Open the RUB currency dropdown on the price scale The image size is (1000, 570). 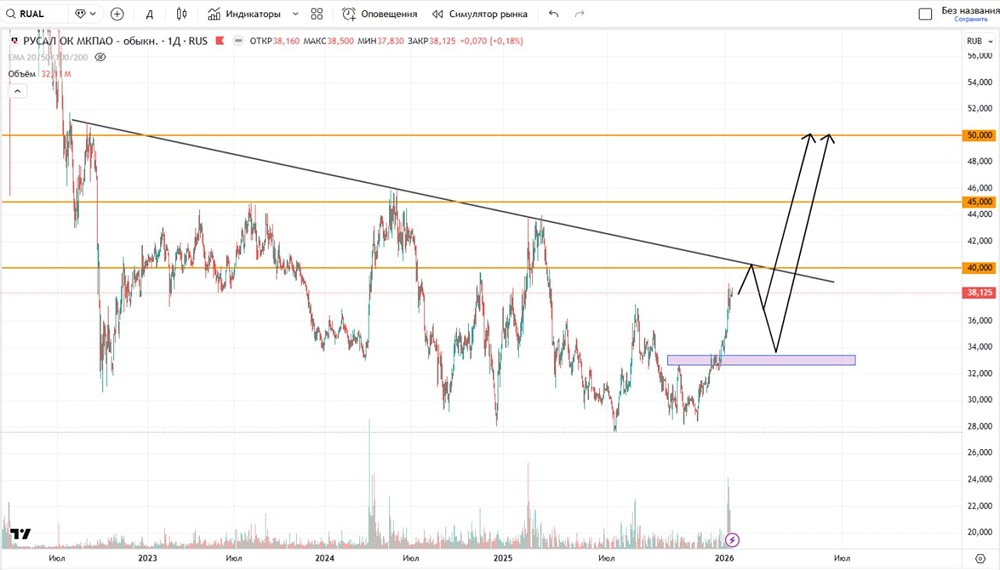979,41
